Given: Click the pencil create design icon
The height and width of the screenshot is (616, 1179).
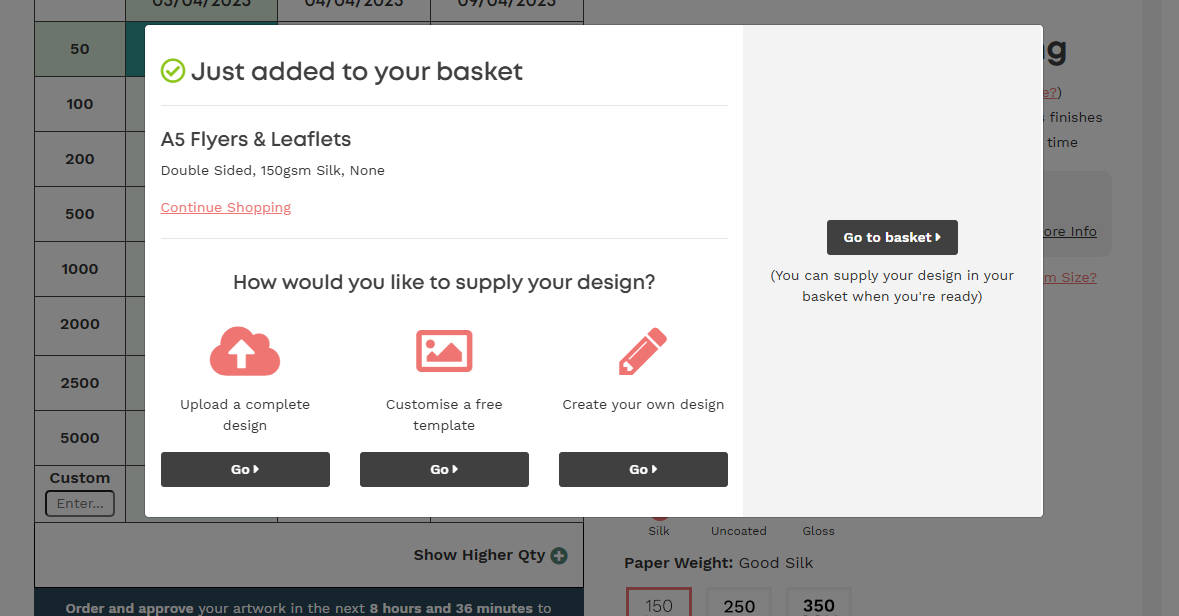Looking at the screenshot, I should click(x=642, y=351).
